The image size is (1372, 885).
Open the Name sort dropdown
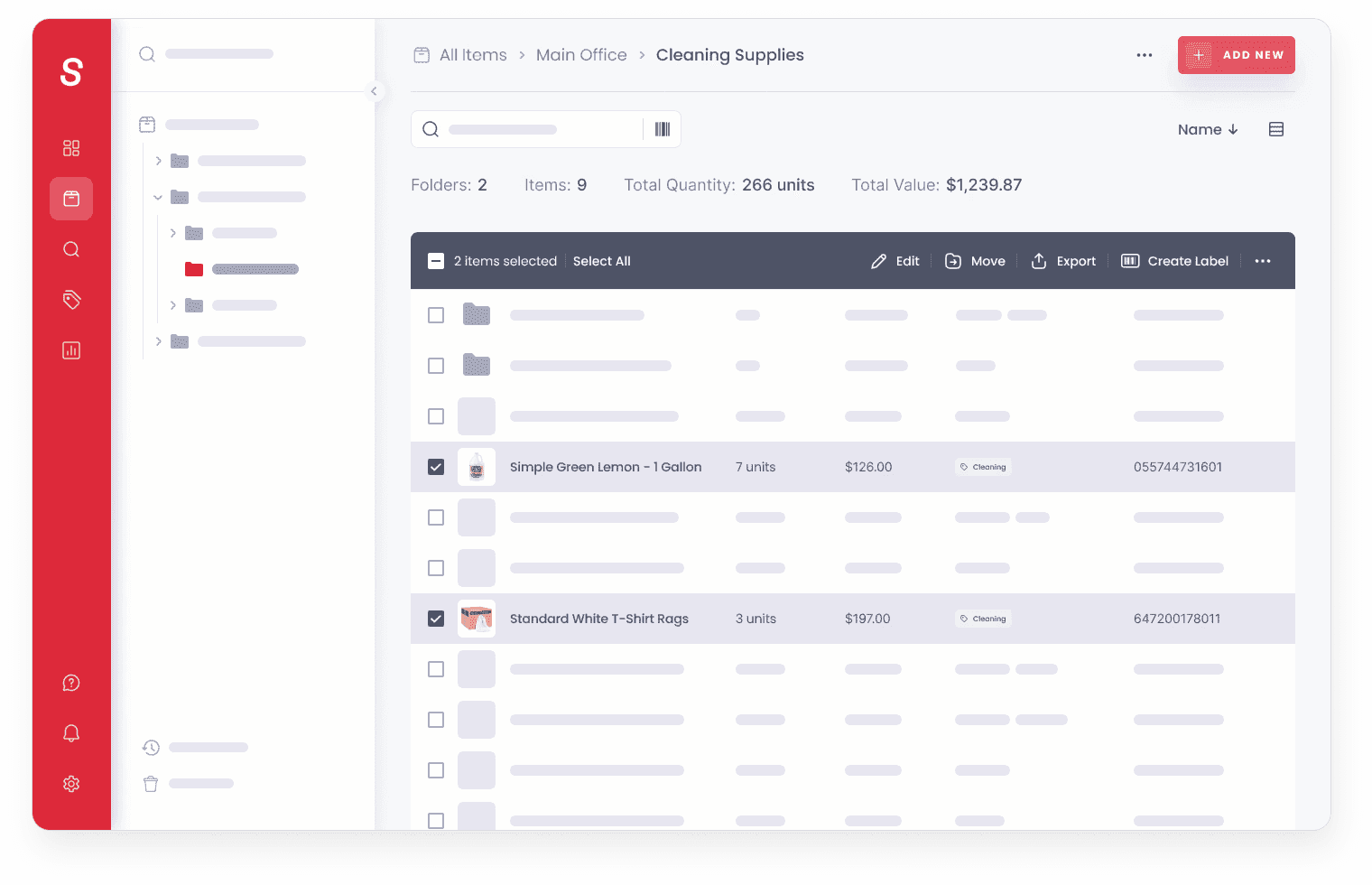pos(1208,129)
